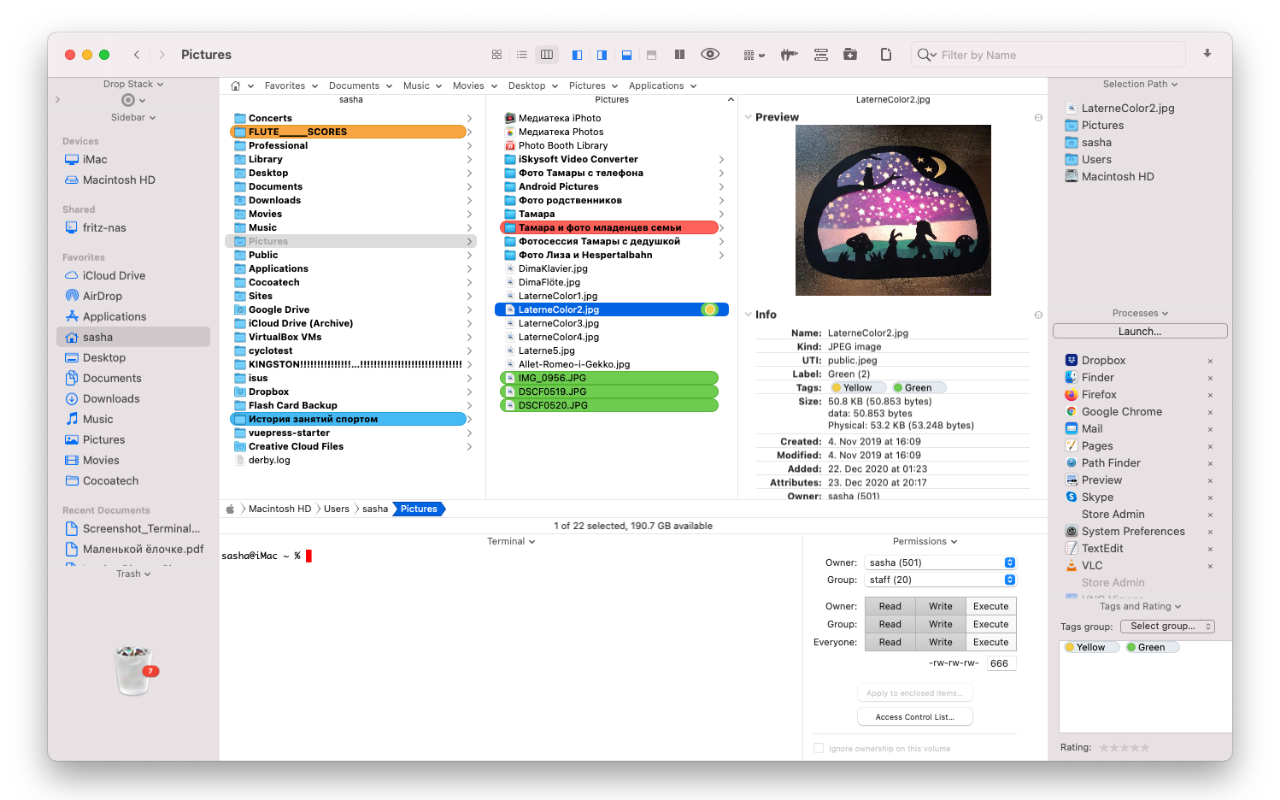Image resolution: width=1280 pixels, height=800 pixels.
Task: Open the Owner sasha (501) dropdown
Action: (940, 563)
